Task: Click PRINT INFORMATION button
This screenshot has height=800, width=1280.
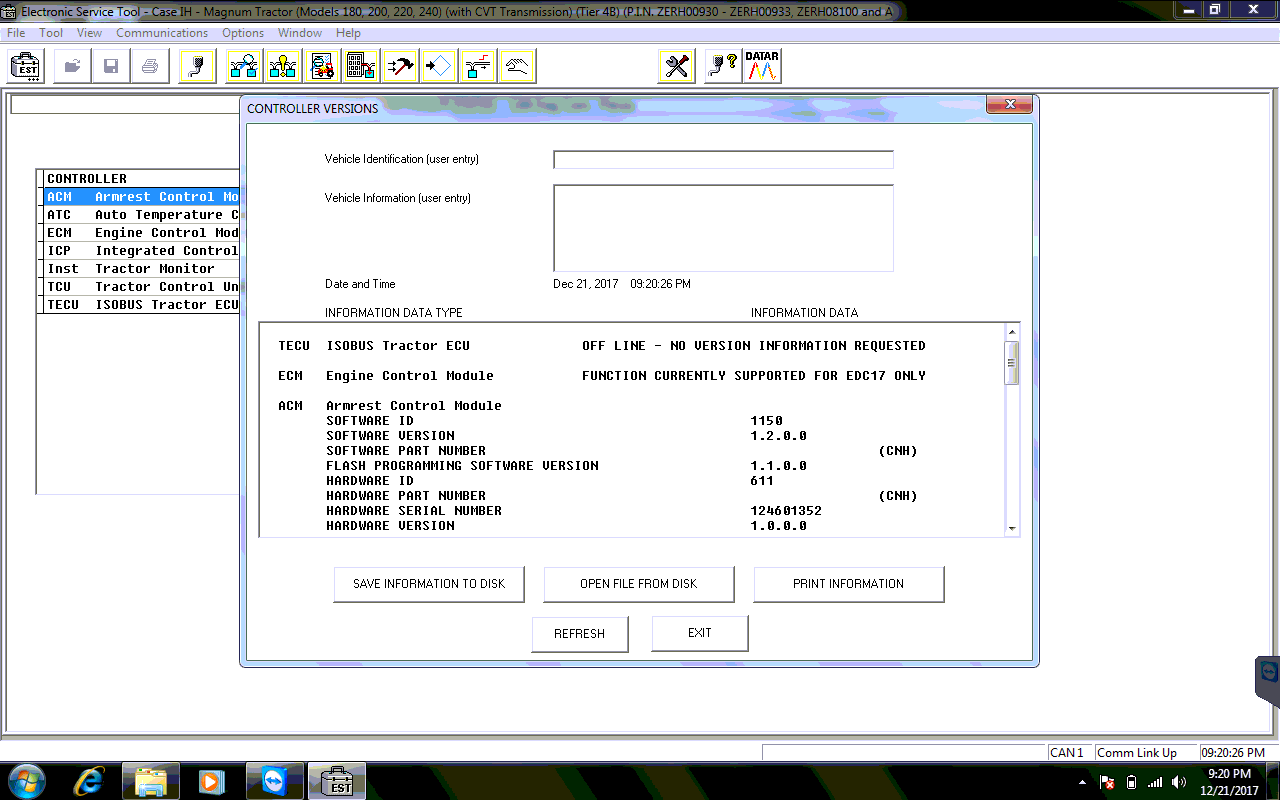Action: [x=848, y=584]
